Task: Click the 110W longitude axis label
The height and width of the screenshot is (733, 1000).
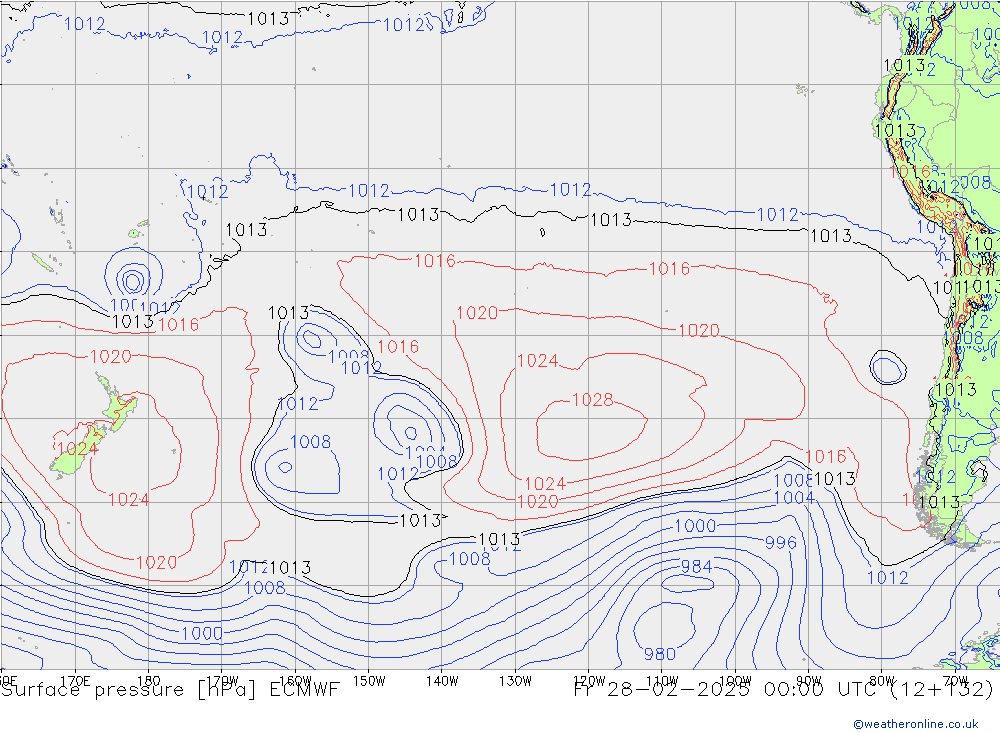Action: coord(662,681)
